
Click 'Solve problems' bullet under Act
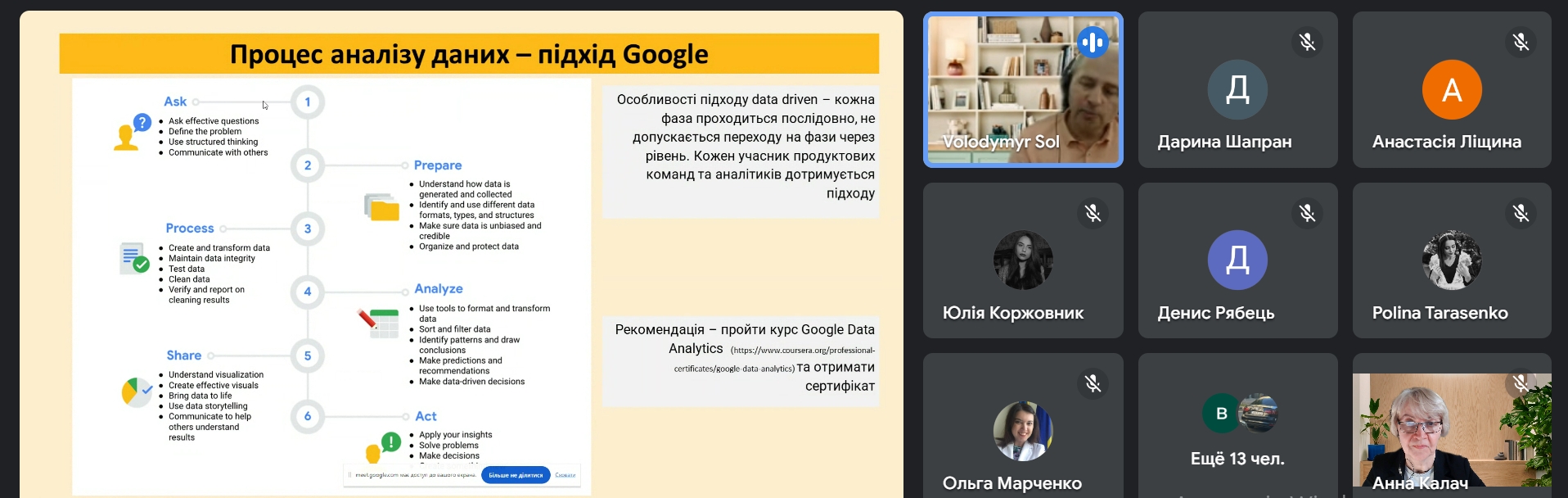(x=449, y=446)
